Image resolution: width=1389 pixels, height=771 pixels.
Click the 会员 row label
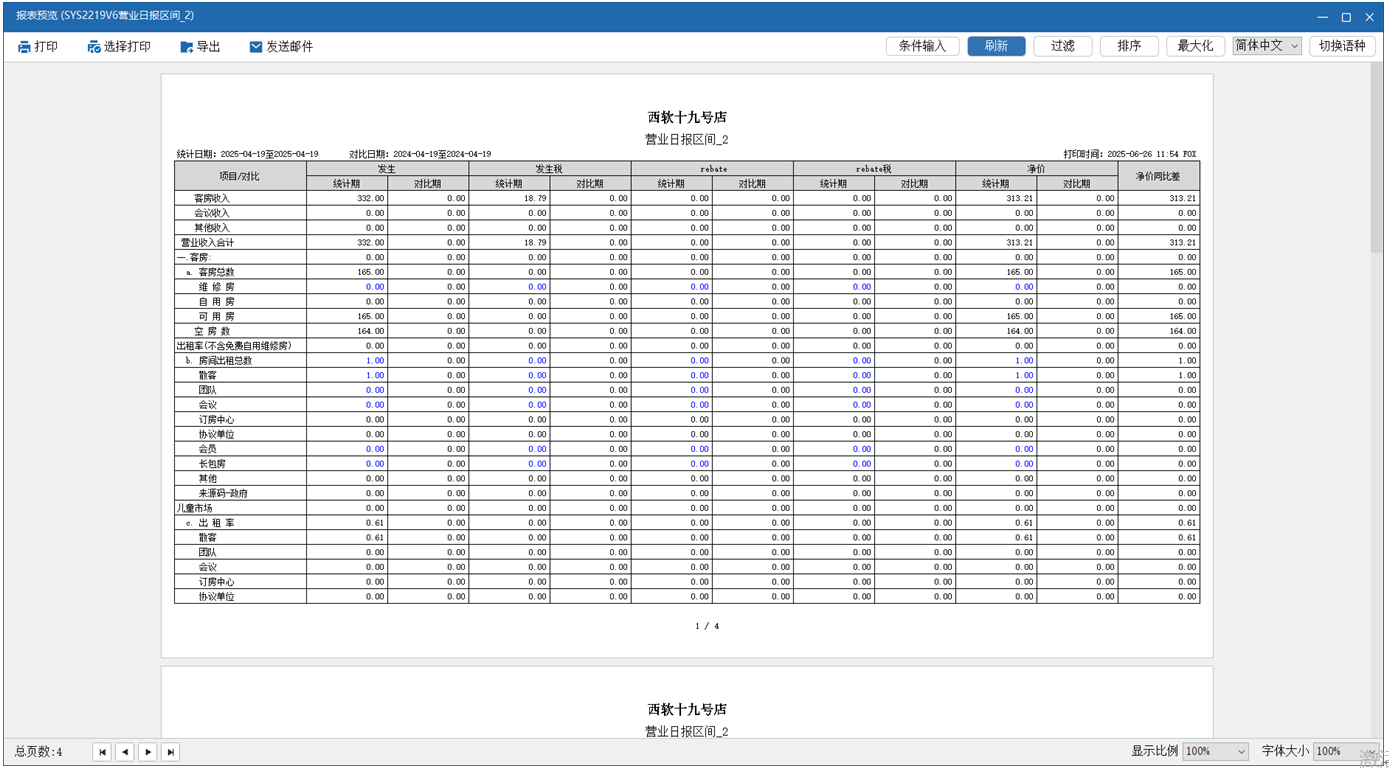point(208,449)
